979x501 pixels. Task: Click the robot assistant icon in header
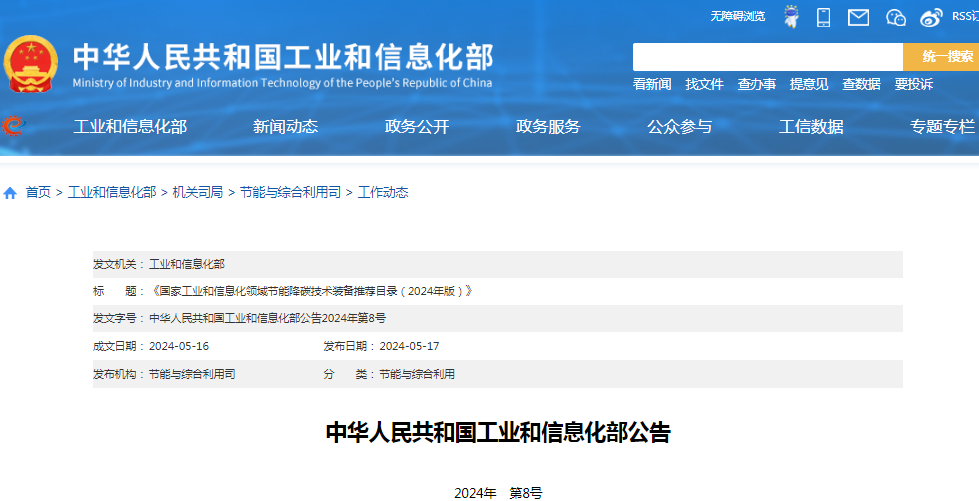[x=791, y=17]
